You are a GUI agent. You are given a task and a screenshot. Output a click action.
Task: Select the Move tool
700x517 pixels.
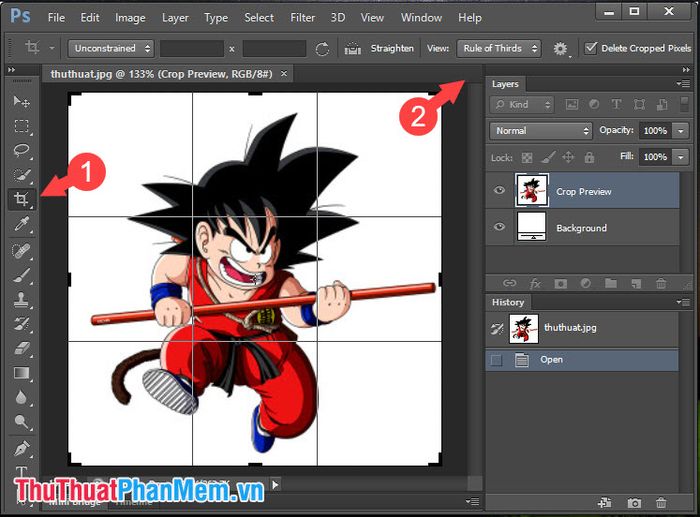point(21,102)
